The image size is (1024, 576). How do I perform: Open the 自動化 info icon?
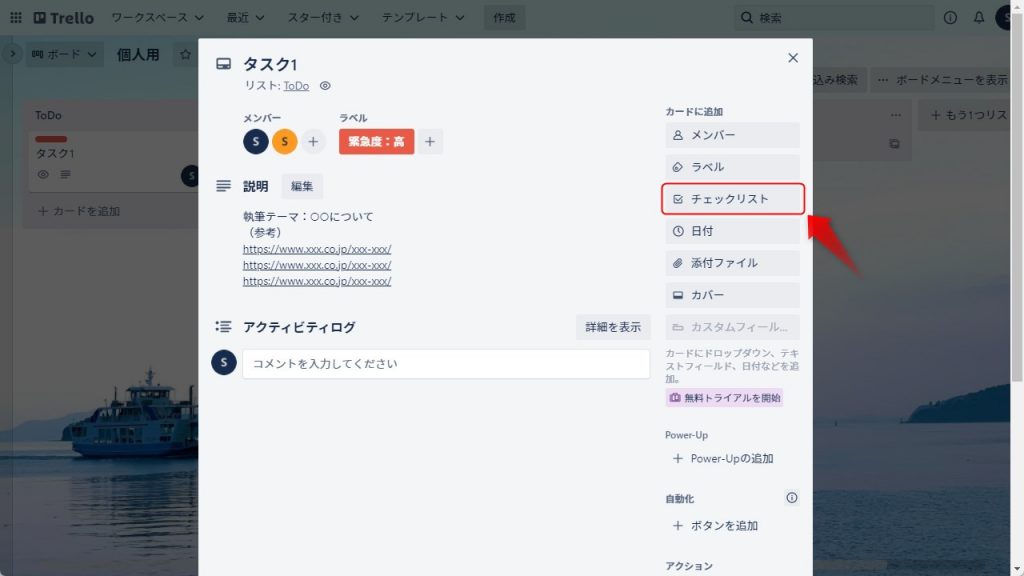point(792,498)
